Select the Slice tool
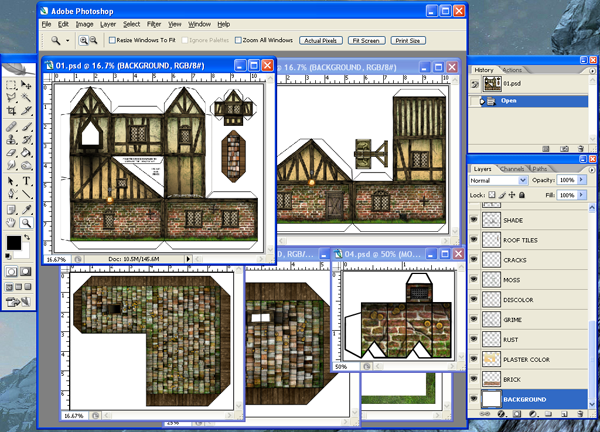The width and height of the screenshot is (600, 432). [x=26, y=111]
